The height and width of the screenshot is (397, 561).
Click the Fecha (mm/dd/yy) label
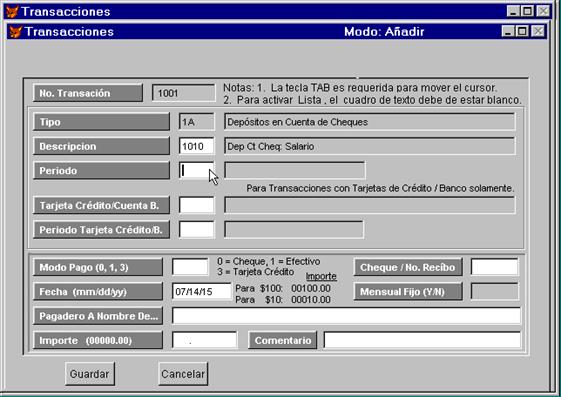pos(98,291)
